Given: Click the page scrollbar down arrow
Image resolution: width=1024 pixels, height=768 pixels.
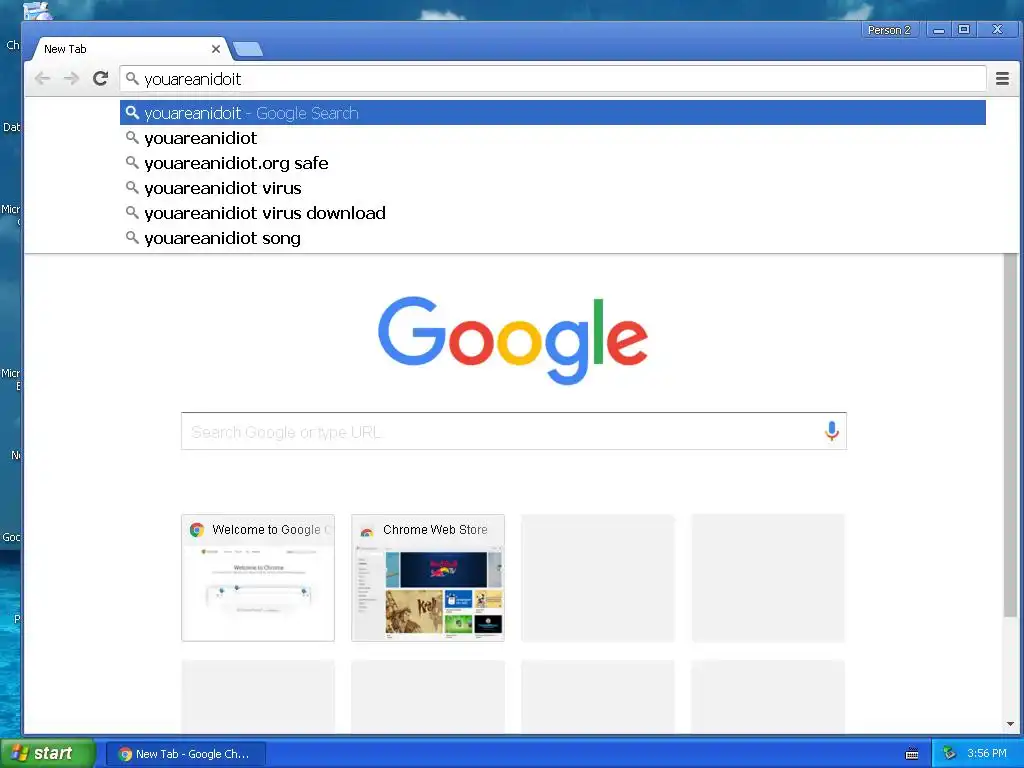Looking at the screenshot, I should 1010,724.
